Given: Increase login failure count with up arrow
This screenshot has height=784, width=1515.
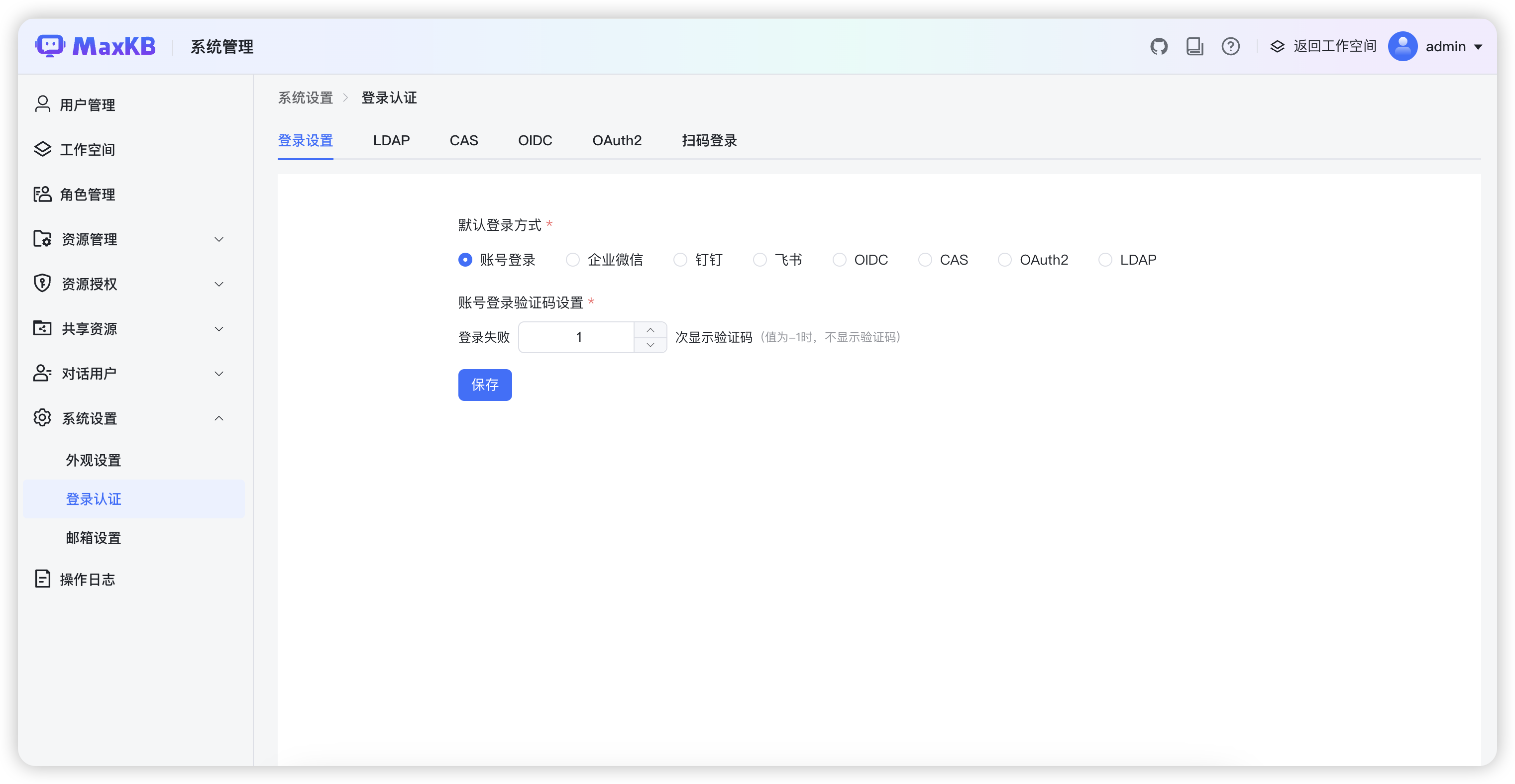Looking at the screenshot, I should pos(650,330).
